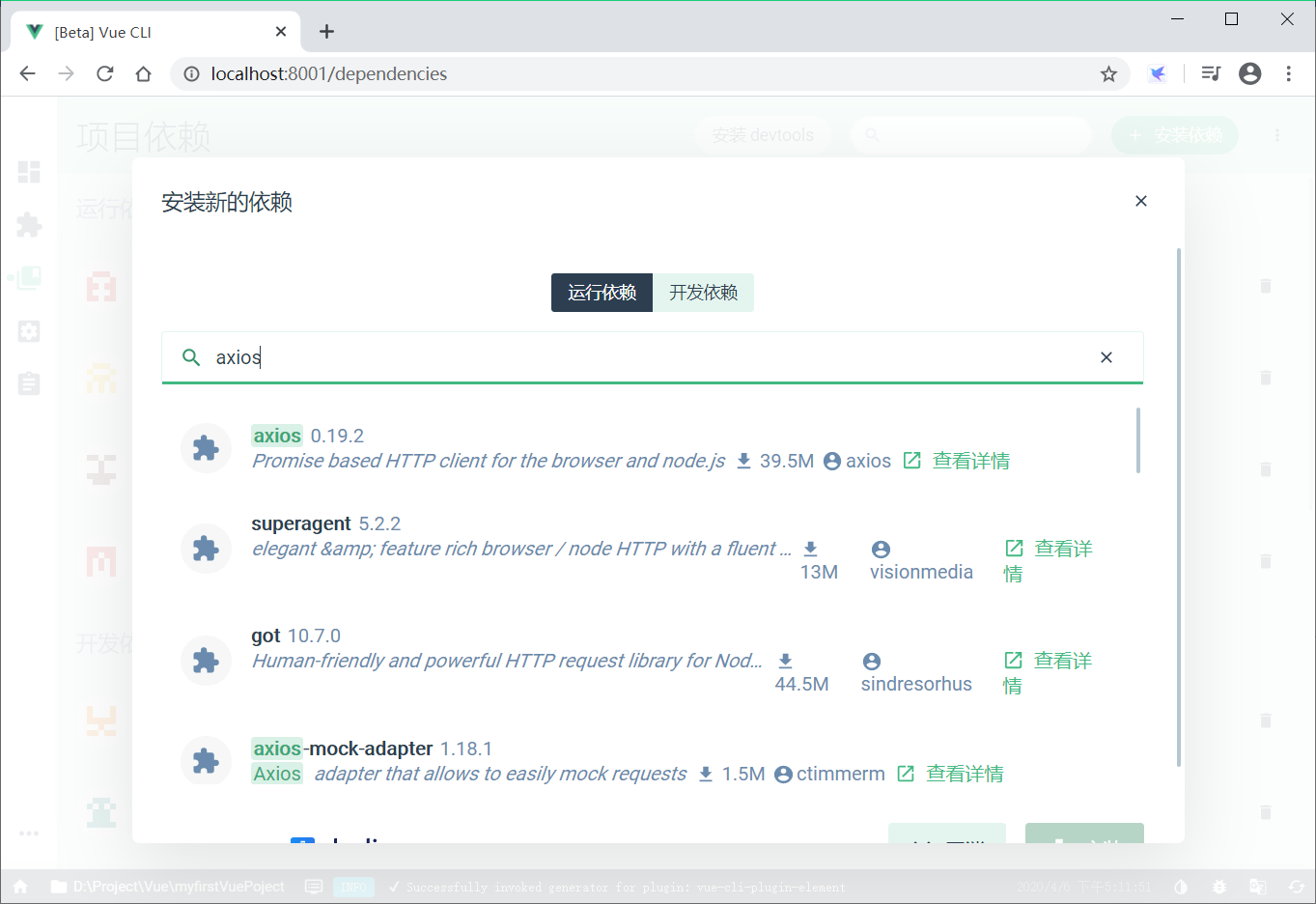Click the search magnifier icon in the dialog

[x=191, y=357]
